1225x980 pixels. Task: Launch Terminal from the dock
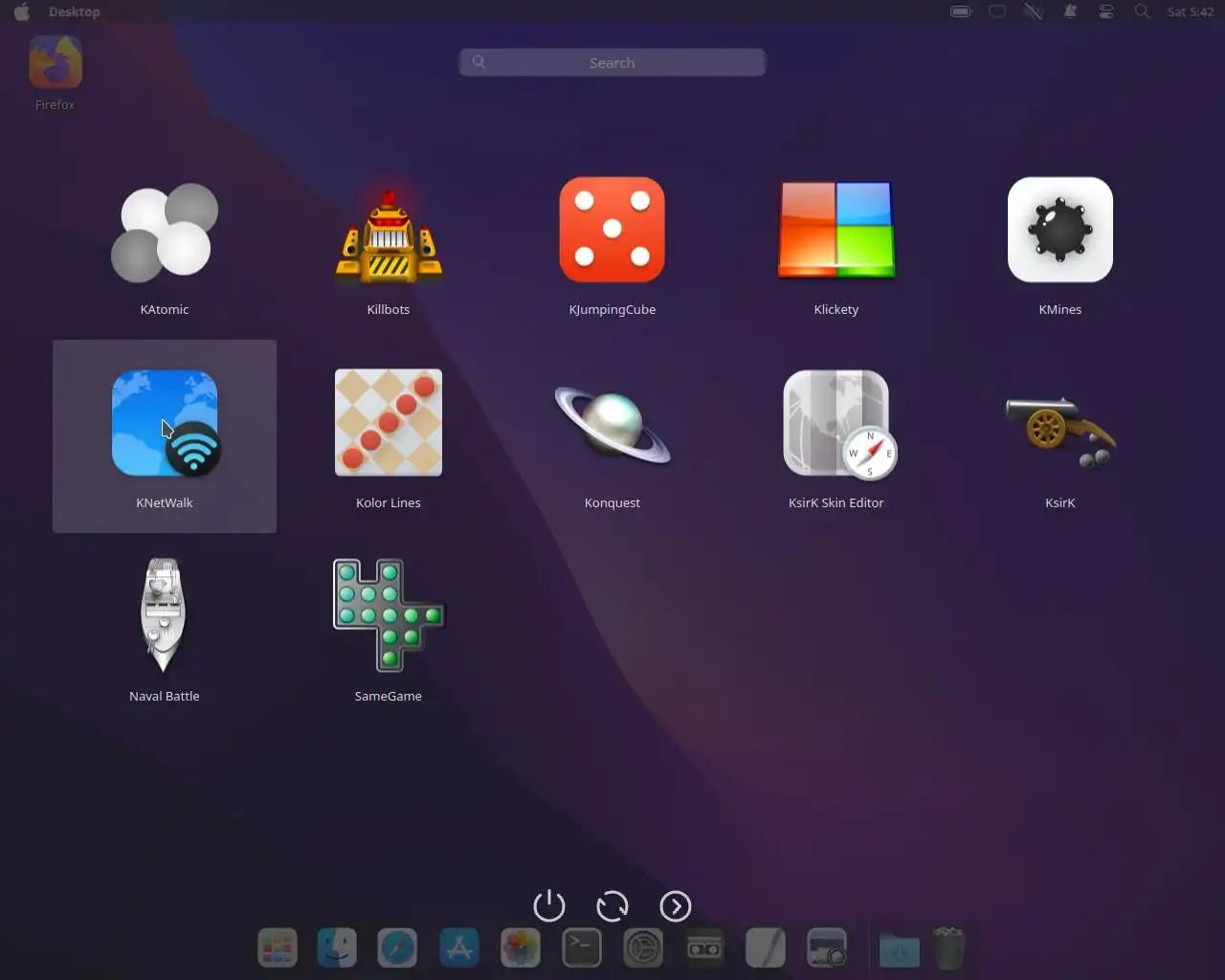pyautogui.click(x=582, y=948)
